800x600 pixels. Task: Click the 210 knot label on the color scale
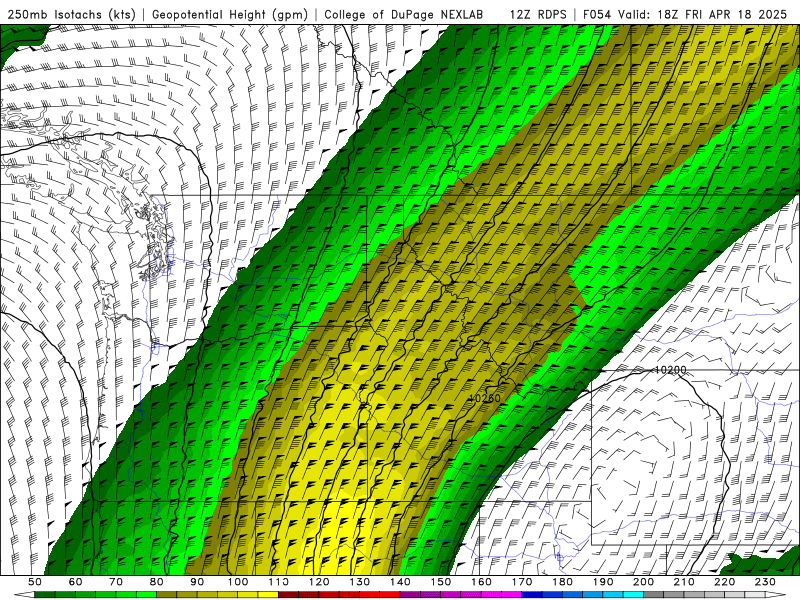685,582
